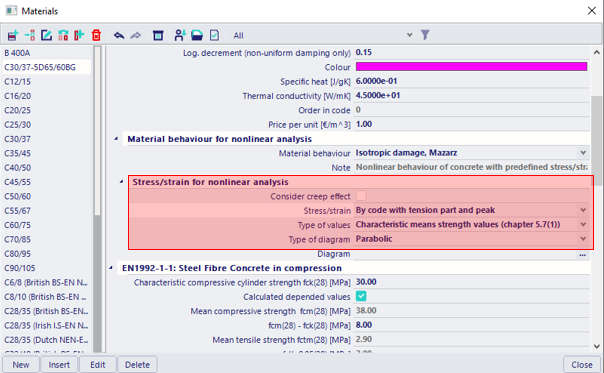604x373 pixels.
Task: Click the magenta Colour swatch
Action: 471,67
